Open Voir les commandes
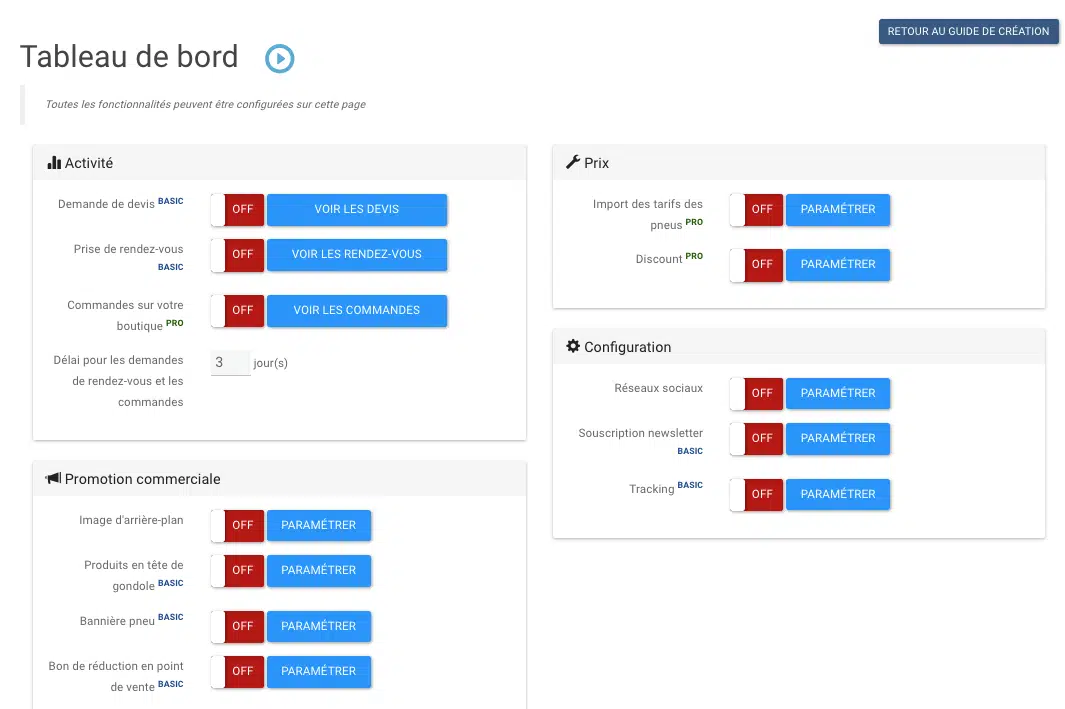 [357, 310]
